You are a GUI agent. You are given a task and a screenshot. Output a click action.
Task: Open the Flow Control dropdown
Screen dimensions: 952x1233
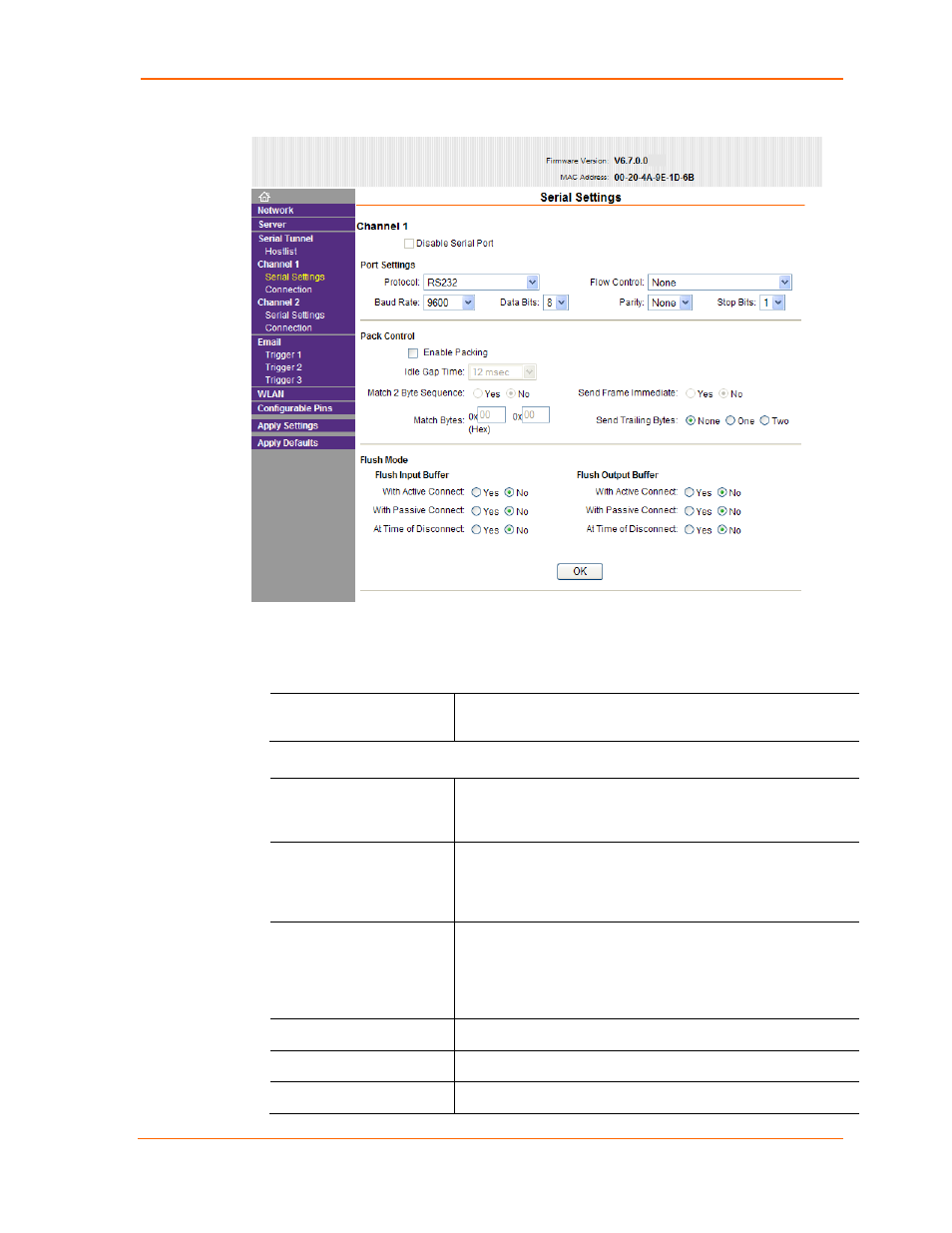point(719,283)
